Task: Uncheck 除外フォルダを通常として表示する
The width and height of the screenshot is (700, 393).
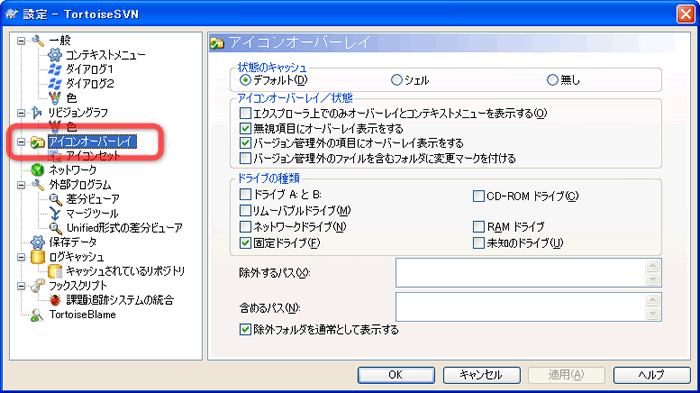Action: (x=245, y=330)
